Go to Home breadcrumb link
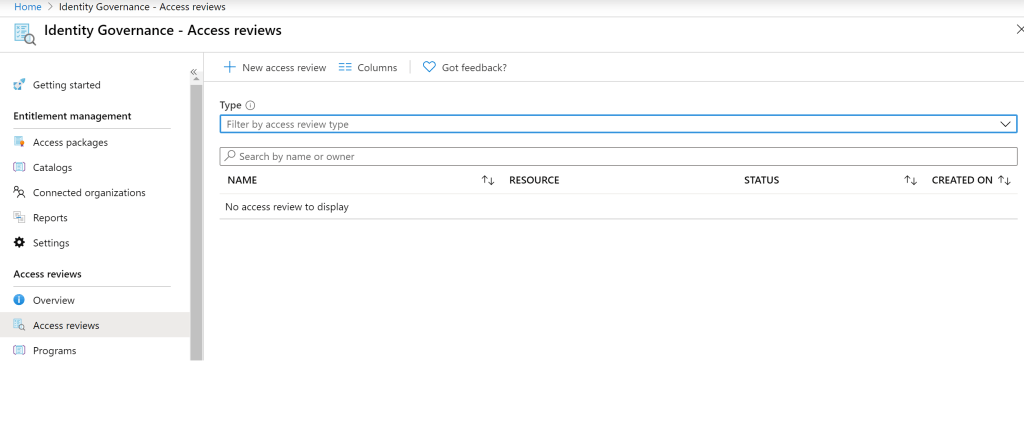The width and height of the screenshot is (1024, 430). 27,7
